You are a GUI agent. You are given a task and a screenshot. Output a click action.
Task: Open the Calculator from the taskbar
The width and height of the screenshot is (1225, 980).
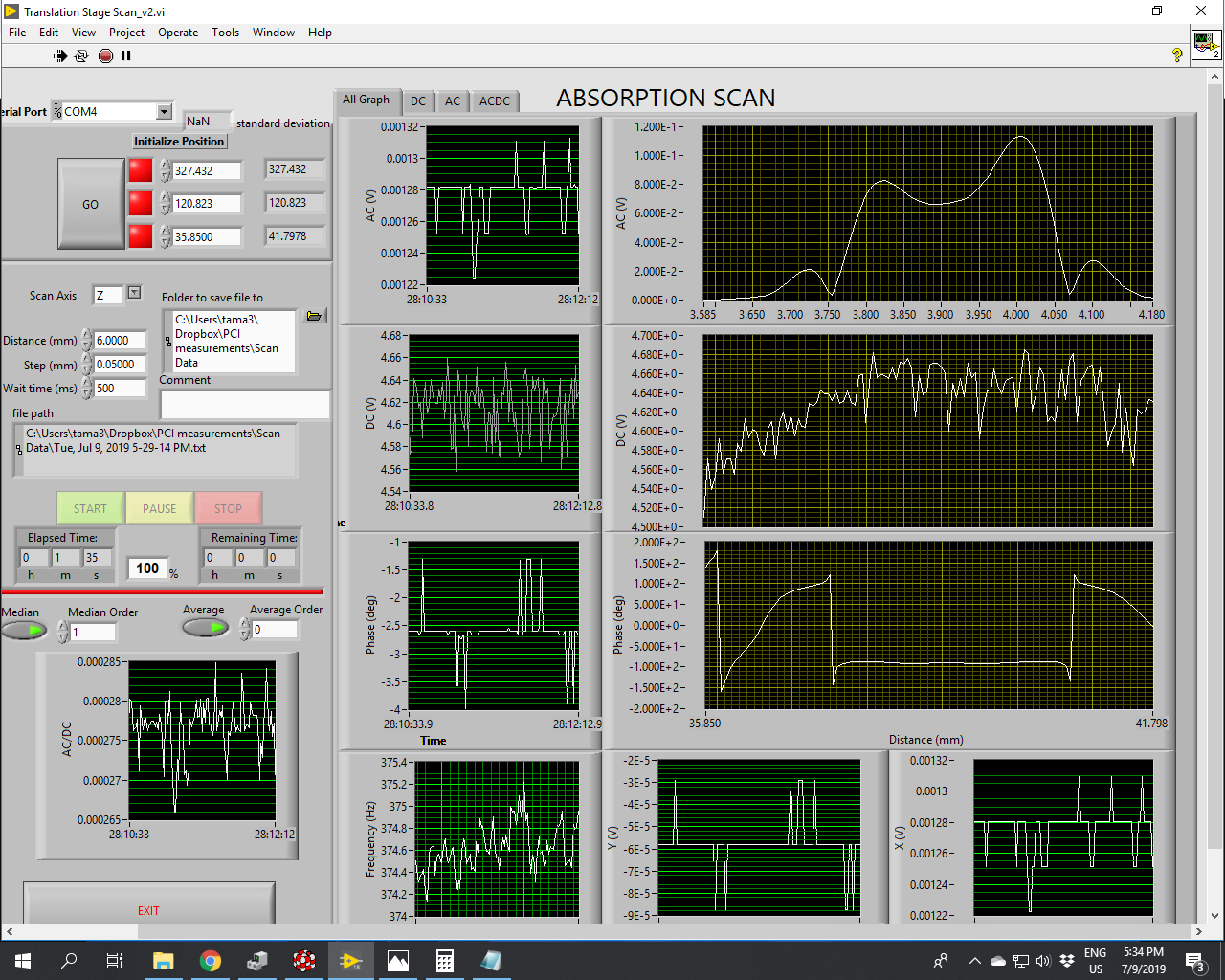click(x=444, y=961)
